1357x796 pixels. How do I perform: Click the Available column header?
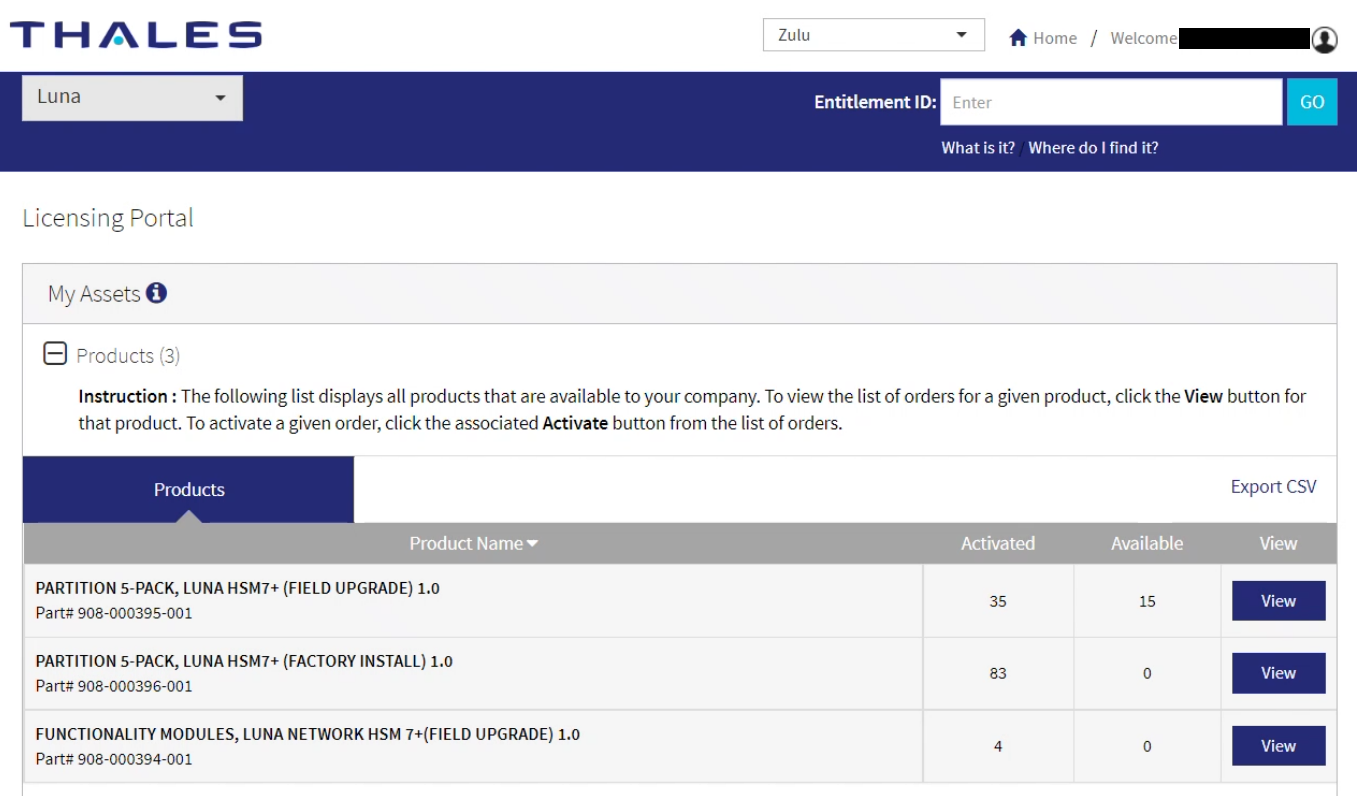[x=1147, y=543]
